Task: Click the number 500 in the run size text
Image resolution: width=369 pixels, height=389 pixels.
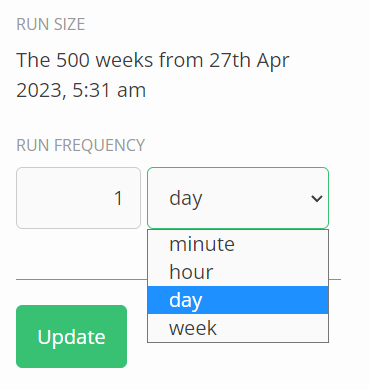Action: 73,60
